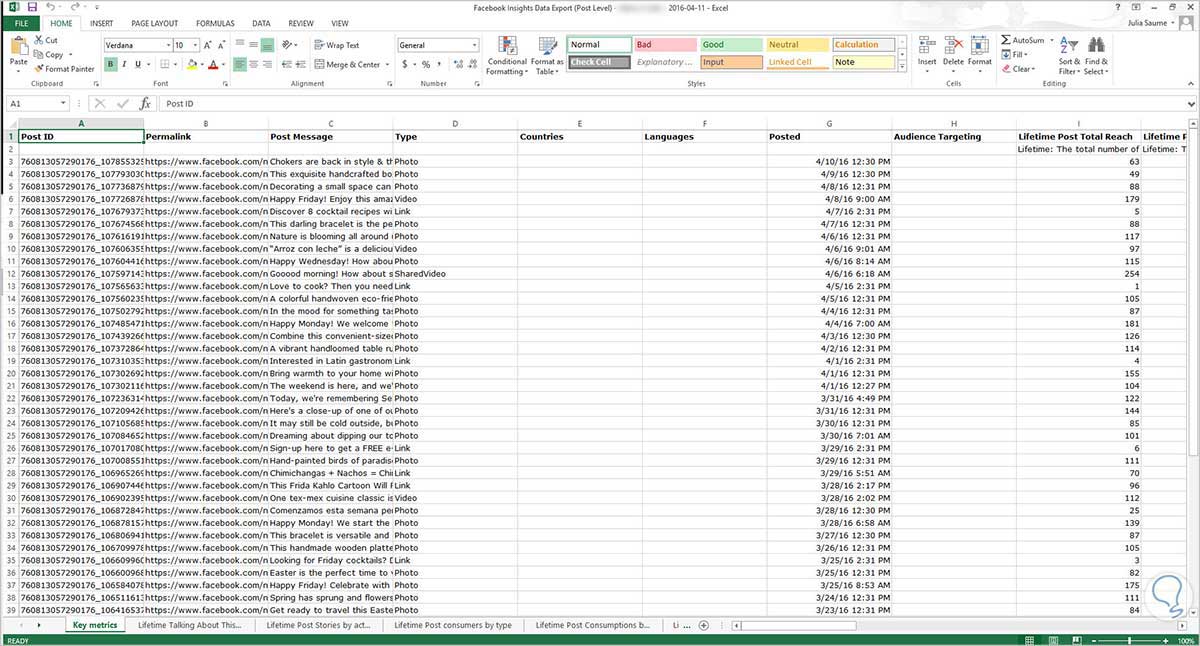The image size is (1200, 646).
Task: Increase font size with the larger A
Action: coord(209,45)
